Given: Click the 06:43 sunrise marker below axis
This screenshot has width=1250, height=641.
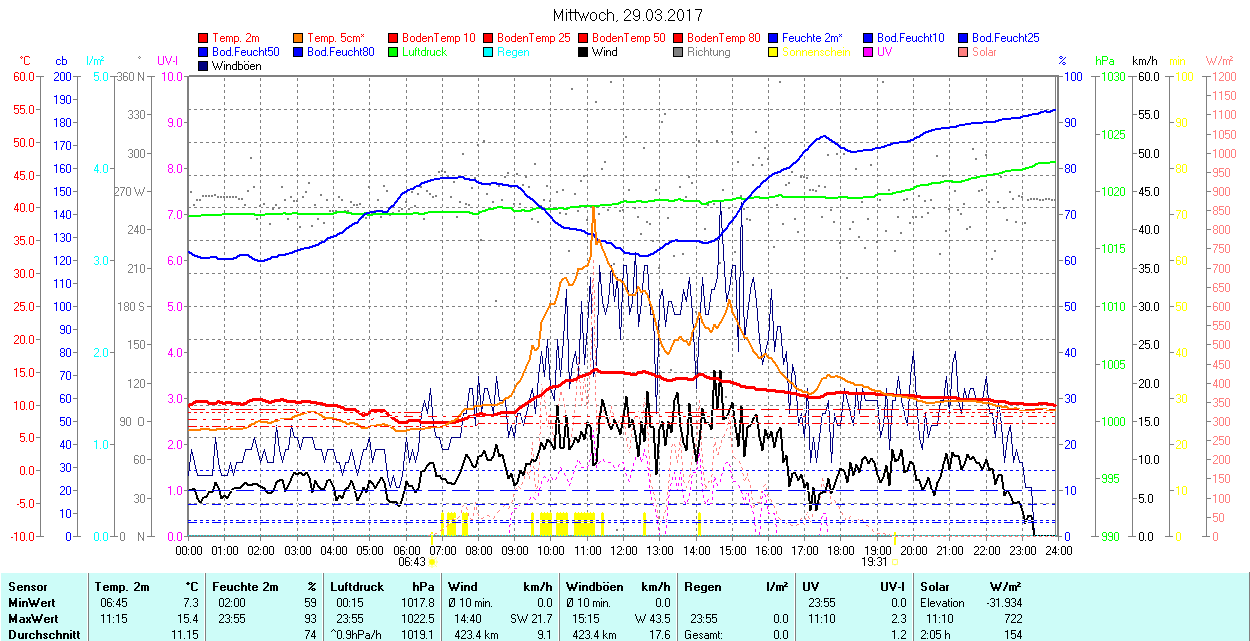Looking at the screenshot, I should 413,562.
